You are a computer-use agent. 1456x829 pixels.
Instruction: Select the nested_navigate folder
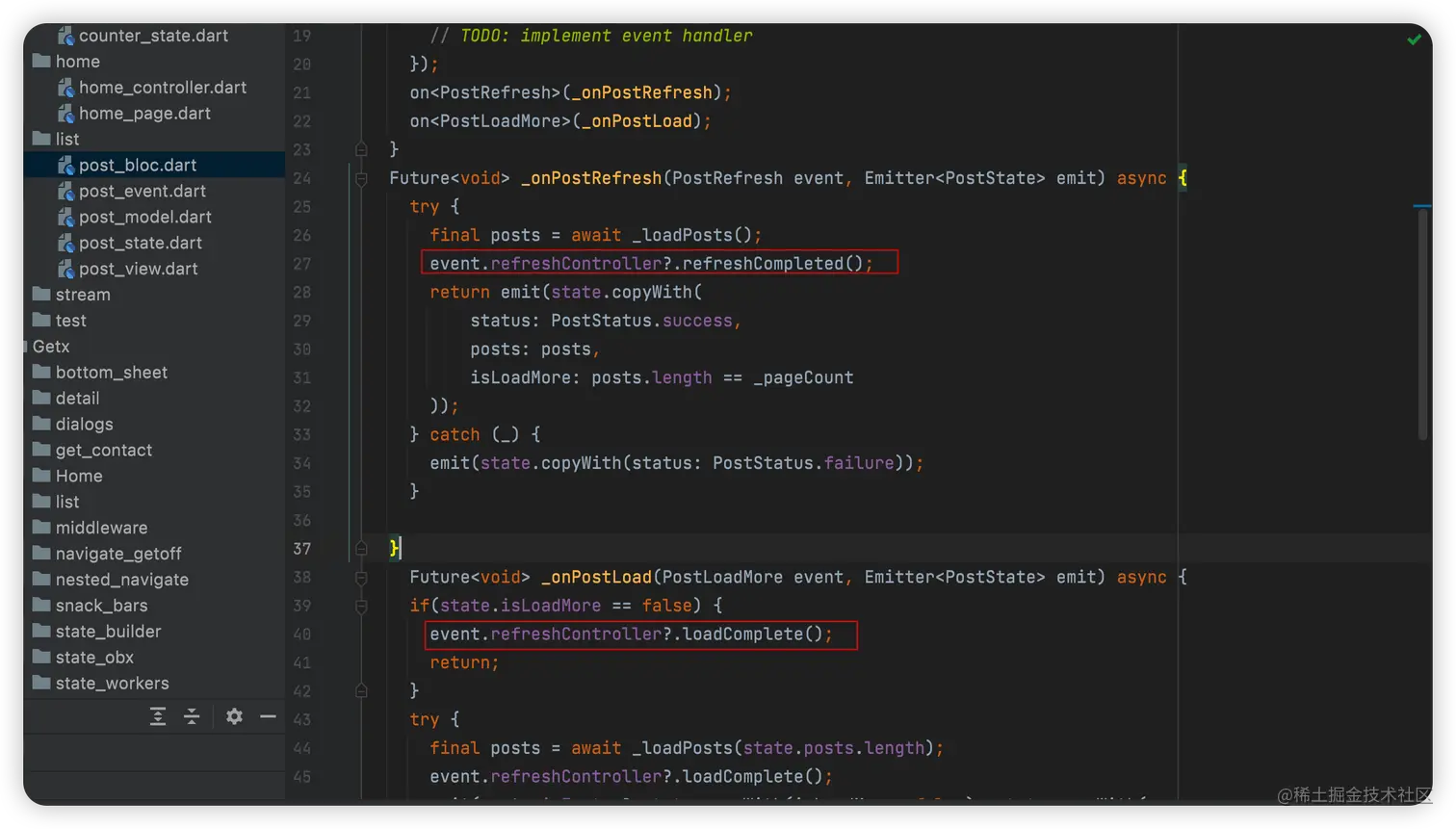tap(111, 580)
